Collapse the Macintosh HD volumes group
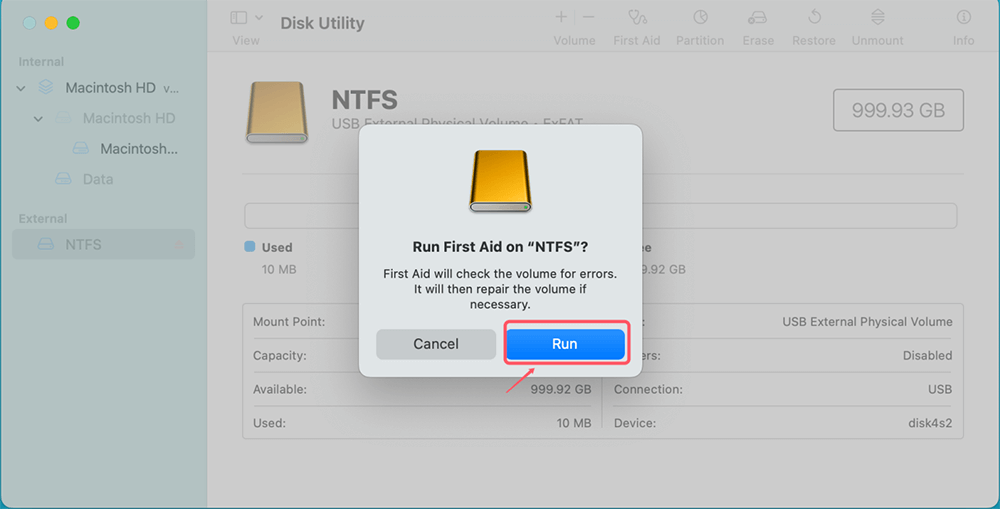This screenshot has width=1000, height=509. 21,88
